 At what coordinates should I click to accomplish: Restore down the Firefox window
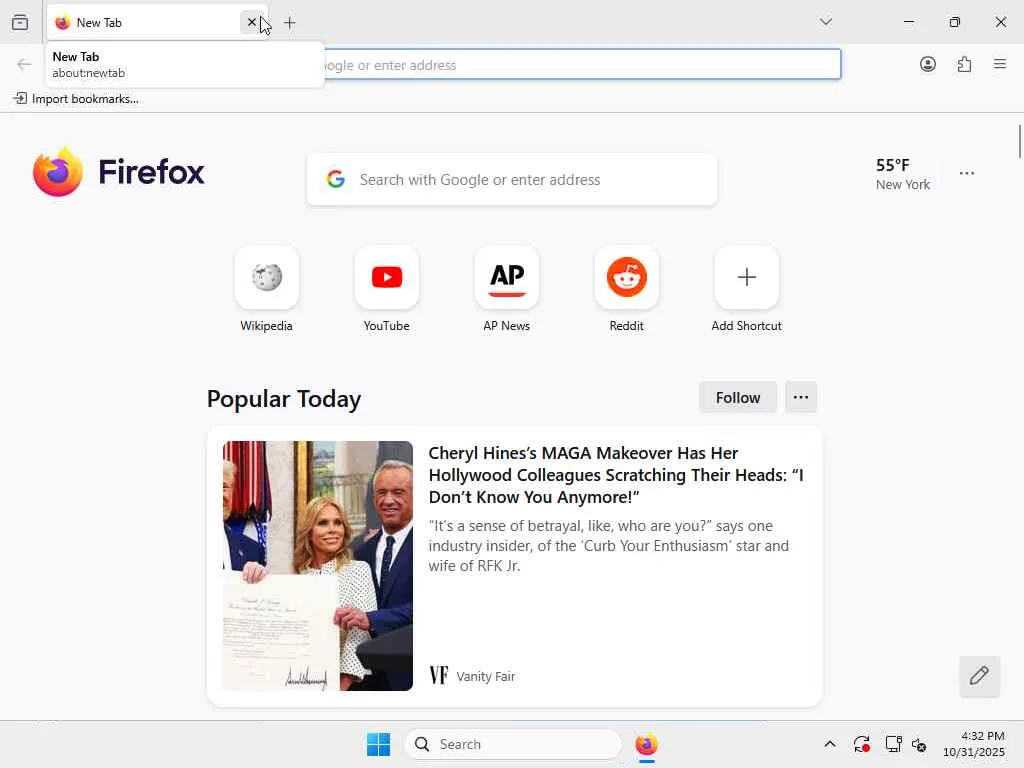coord(955,22)
